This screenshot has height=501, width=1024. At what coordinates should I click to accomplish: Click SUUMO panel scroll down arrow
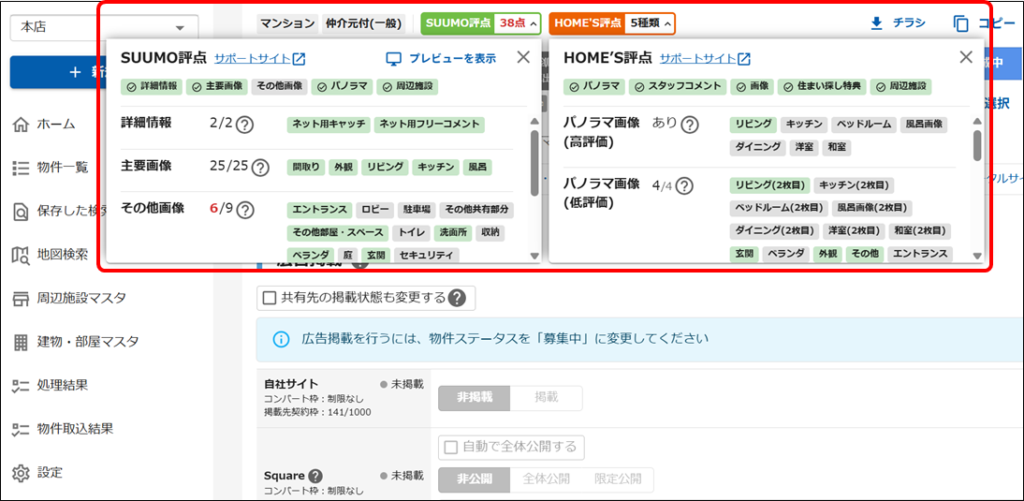(534, 256)
